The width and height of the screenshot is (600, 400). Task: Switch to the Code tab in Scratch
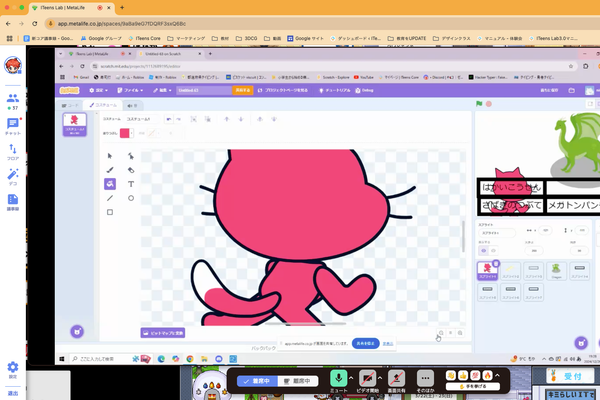[70, 105]
